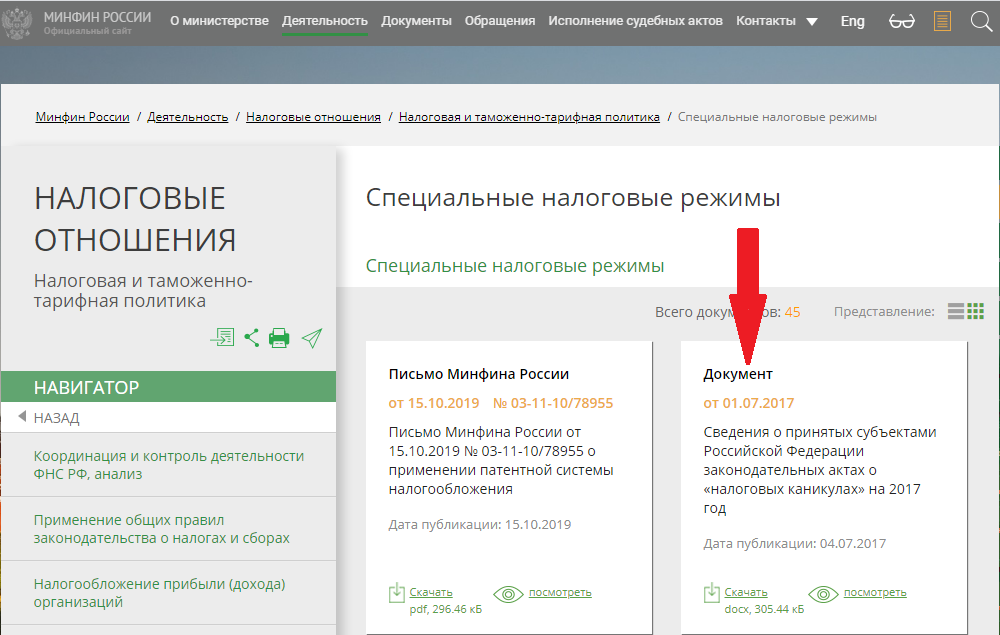Expand the Контакты dropdown arrow
The image size is (1000, 635).
point(812,22)
